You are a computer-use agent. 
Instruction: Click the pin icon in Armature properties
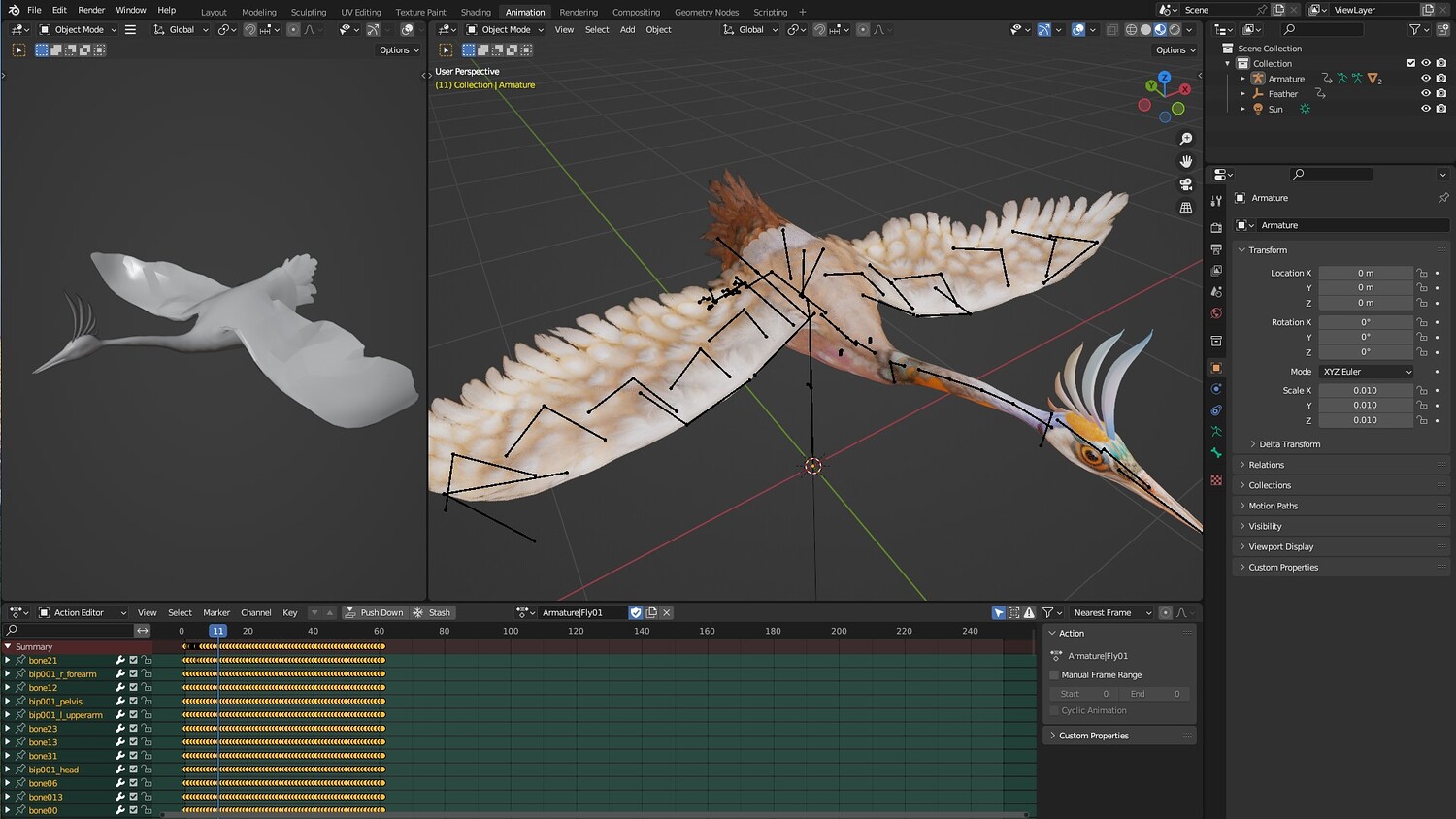pos(1442,198)
